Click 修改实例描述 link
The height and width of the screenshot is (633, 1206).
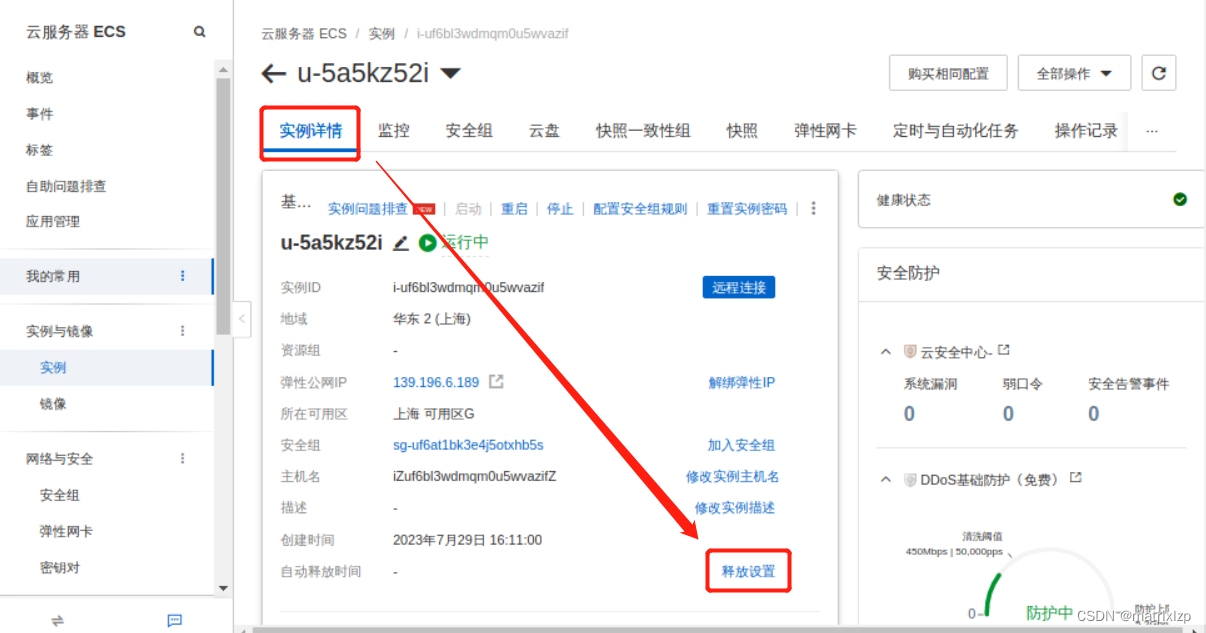pyautogui.click(x=735, y=508)
